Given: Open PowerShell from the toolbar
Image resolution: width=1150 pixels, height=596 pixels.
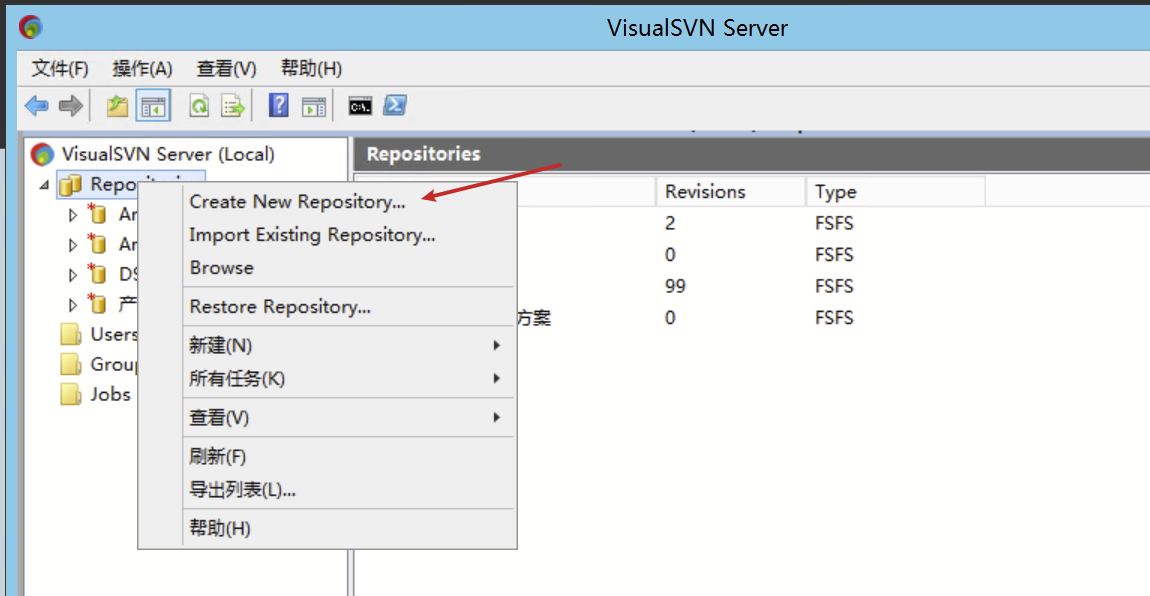Looking at the screenshot, I should pyautogui.click(x=394, y=105).
